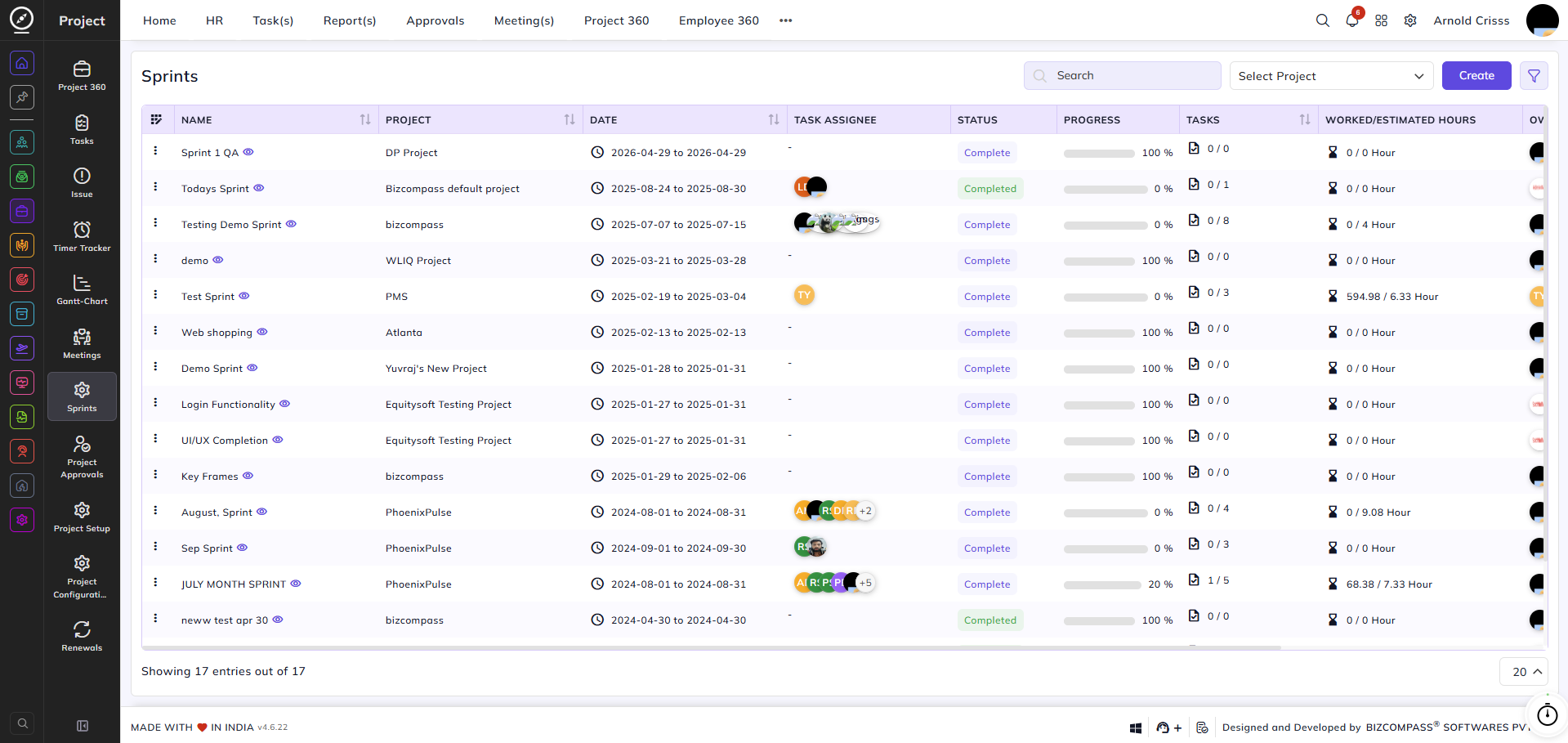Click the filter funnel icon
This screenshot has height=743, width=1568.
point(1534,75)
